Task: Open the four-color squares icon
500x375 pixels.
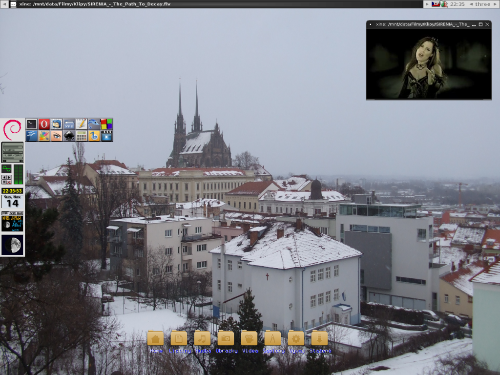Action: [106, 124]
